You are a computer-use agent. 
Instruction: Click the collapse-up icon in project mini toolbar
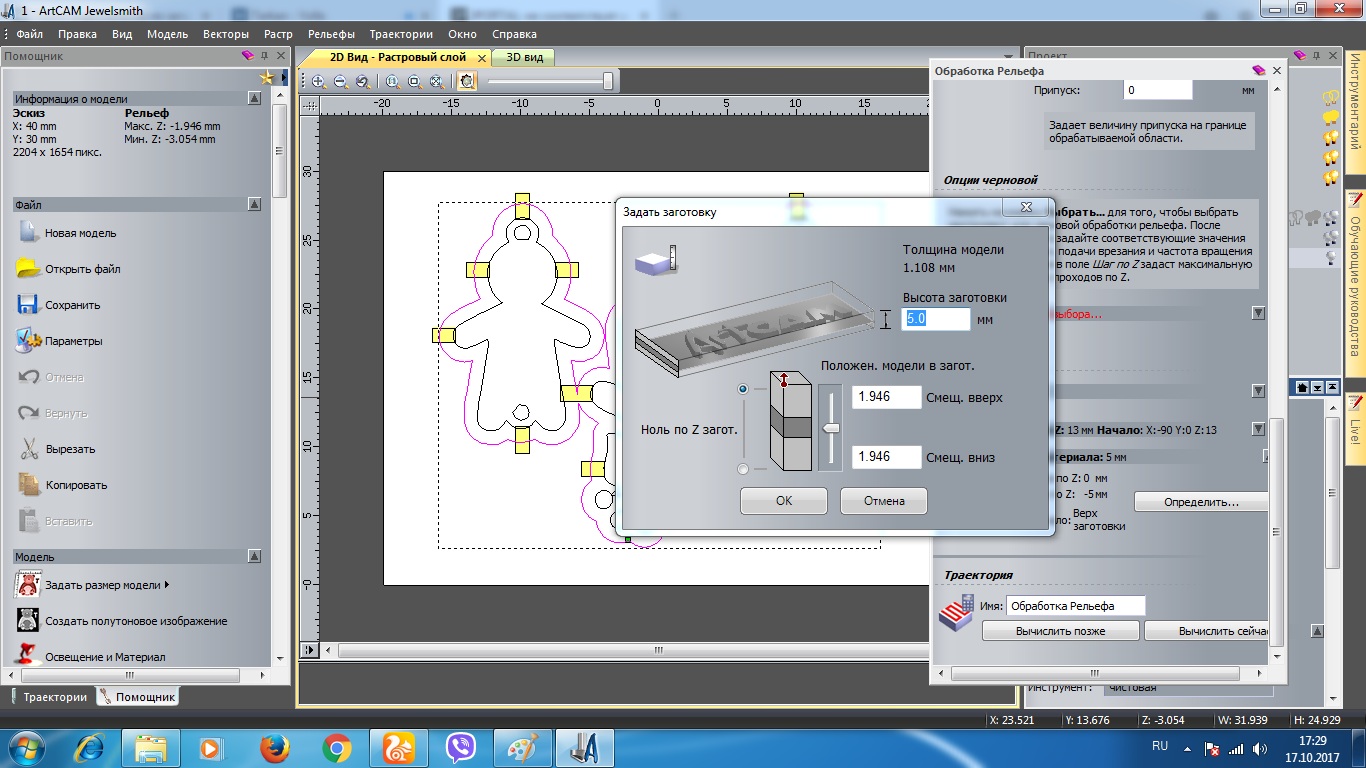tap(1331, 387)
